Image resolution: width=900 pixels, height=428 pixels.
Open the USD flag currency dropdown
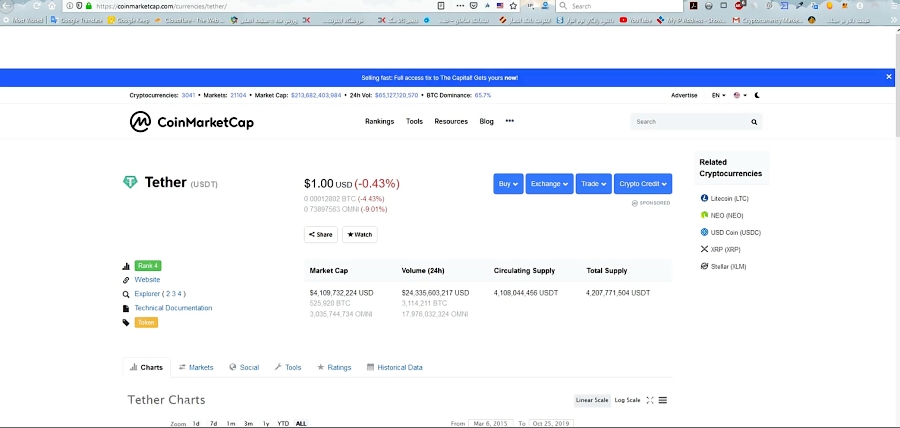[740, 95]
